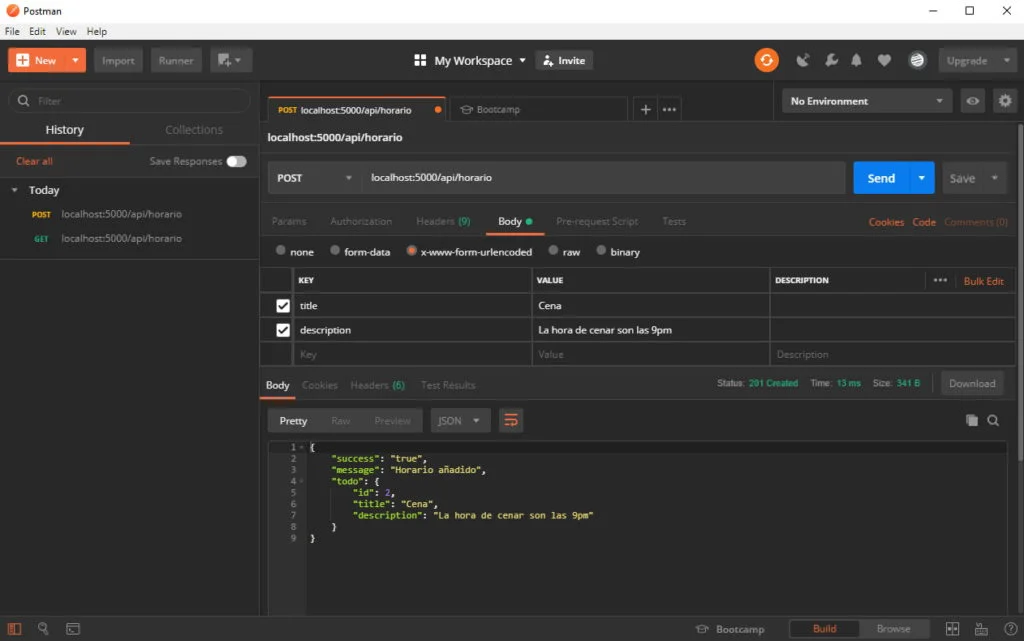Image resolution: width=1024 pixels, height=641 pixels.
Task: Click the Send button
Action: [x=881, y=178]
